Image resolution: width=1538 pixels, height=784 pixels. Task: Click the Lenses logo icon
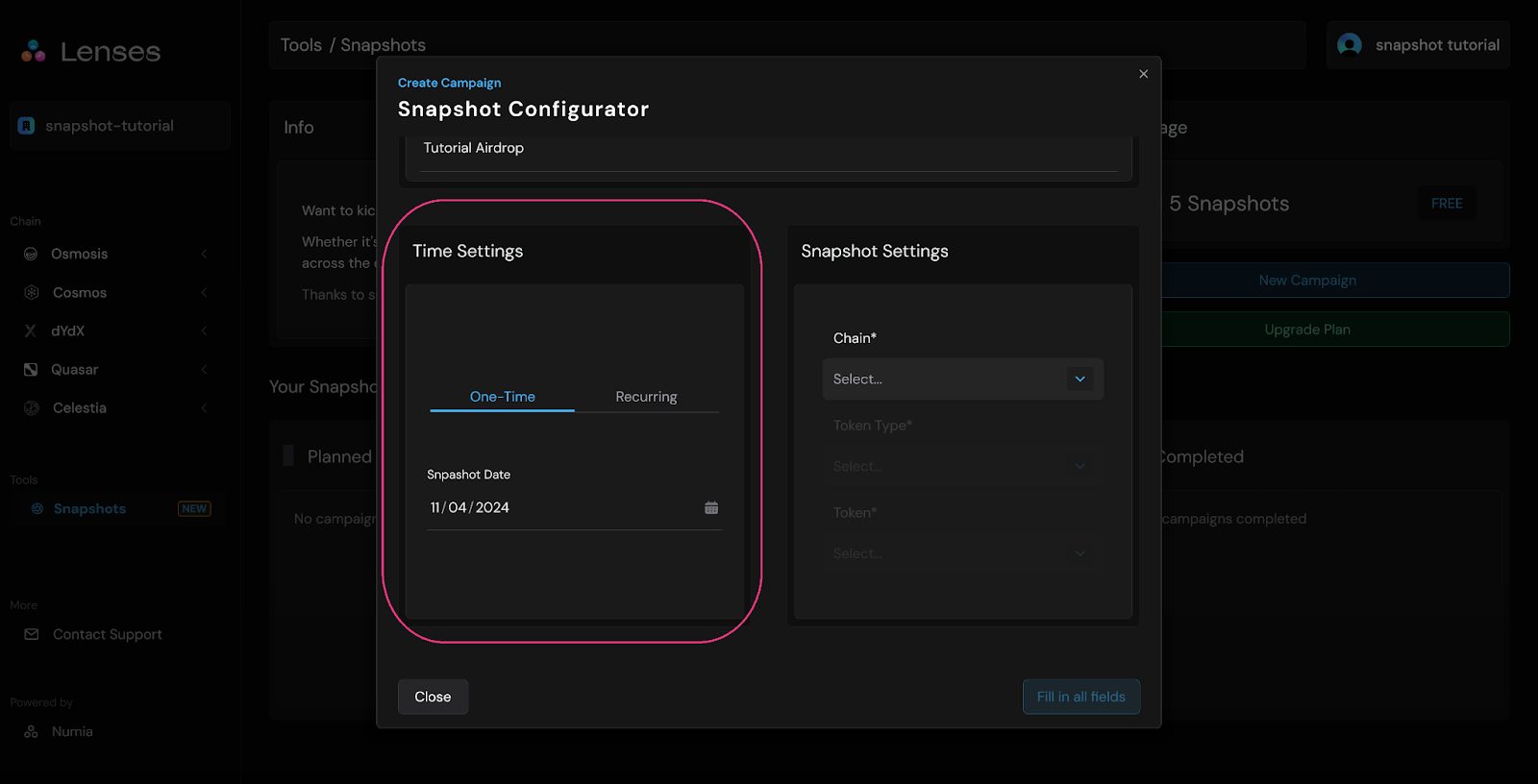tap(34, 51)
